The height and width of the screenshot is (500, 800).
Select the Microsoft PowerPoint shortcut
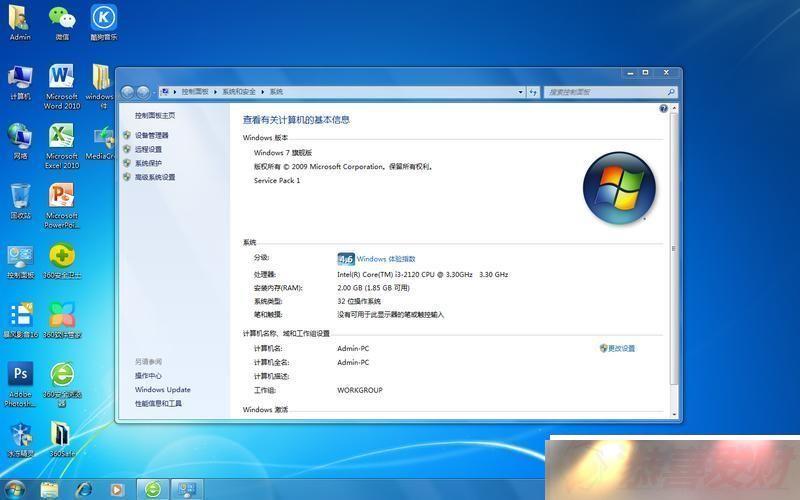[62, 206]
